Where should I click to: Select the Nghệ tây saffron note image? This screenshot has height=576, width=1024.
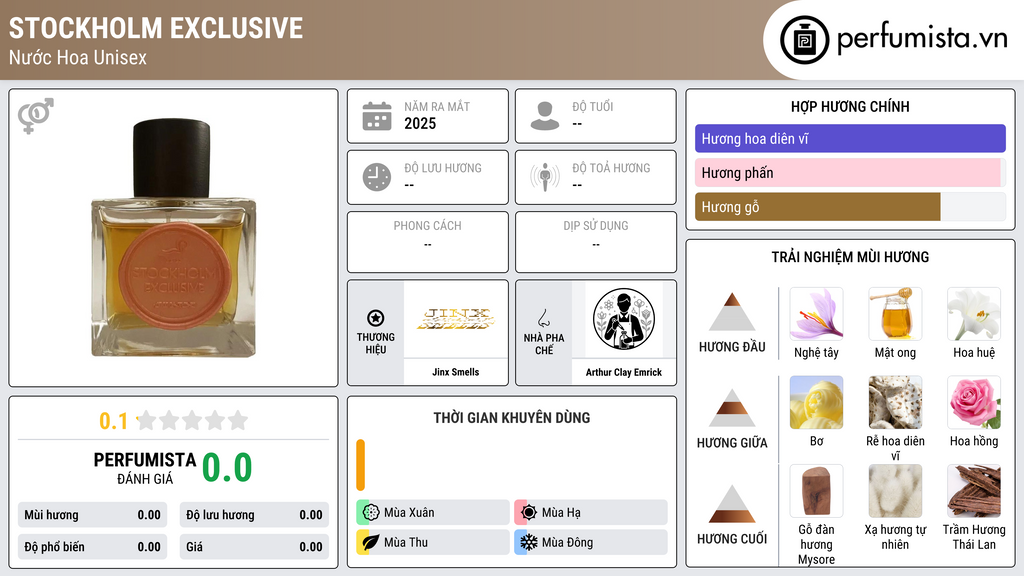(816, 314)
